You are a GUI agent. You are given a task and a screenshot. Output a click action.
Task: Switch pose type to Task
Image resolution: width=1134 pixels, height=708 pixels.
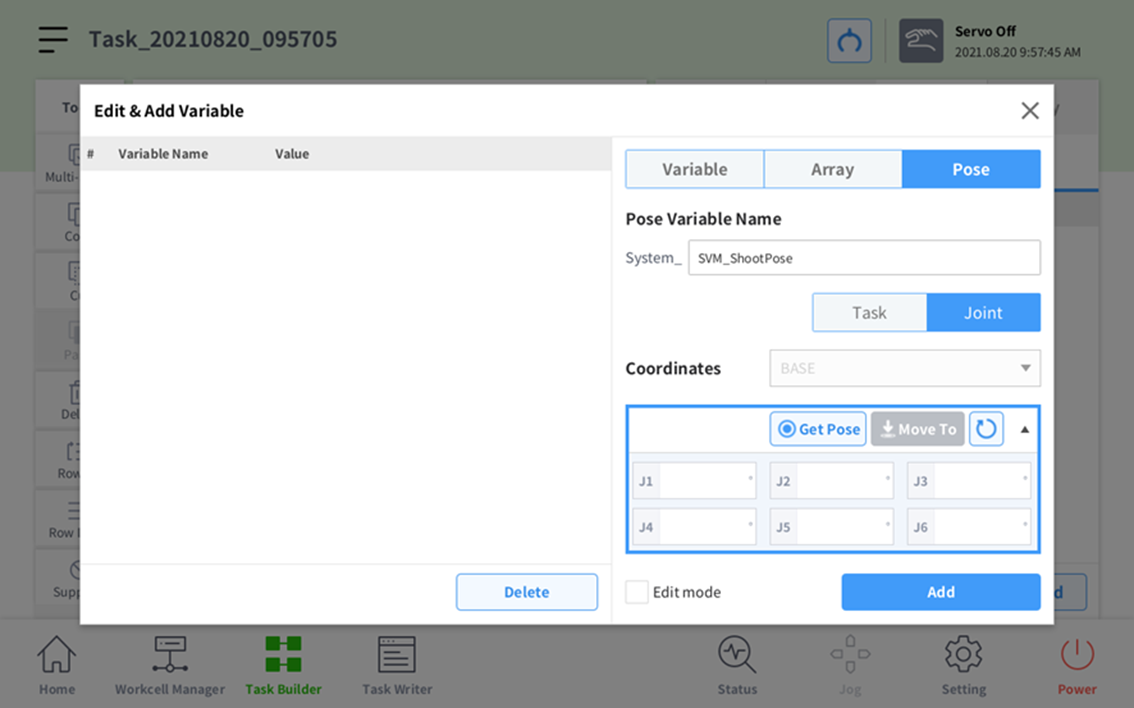click(869, 312)
